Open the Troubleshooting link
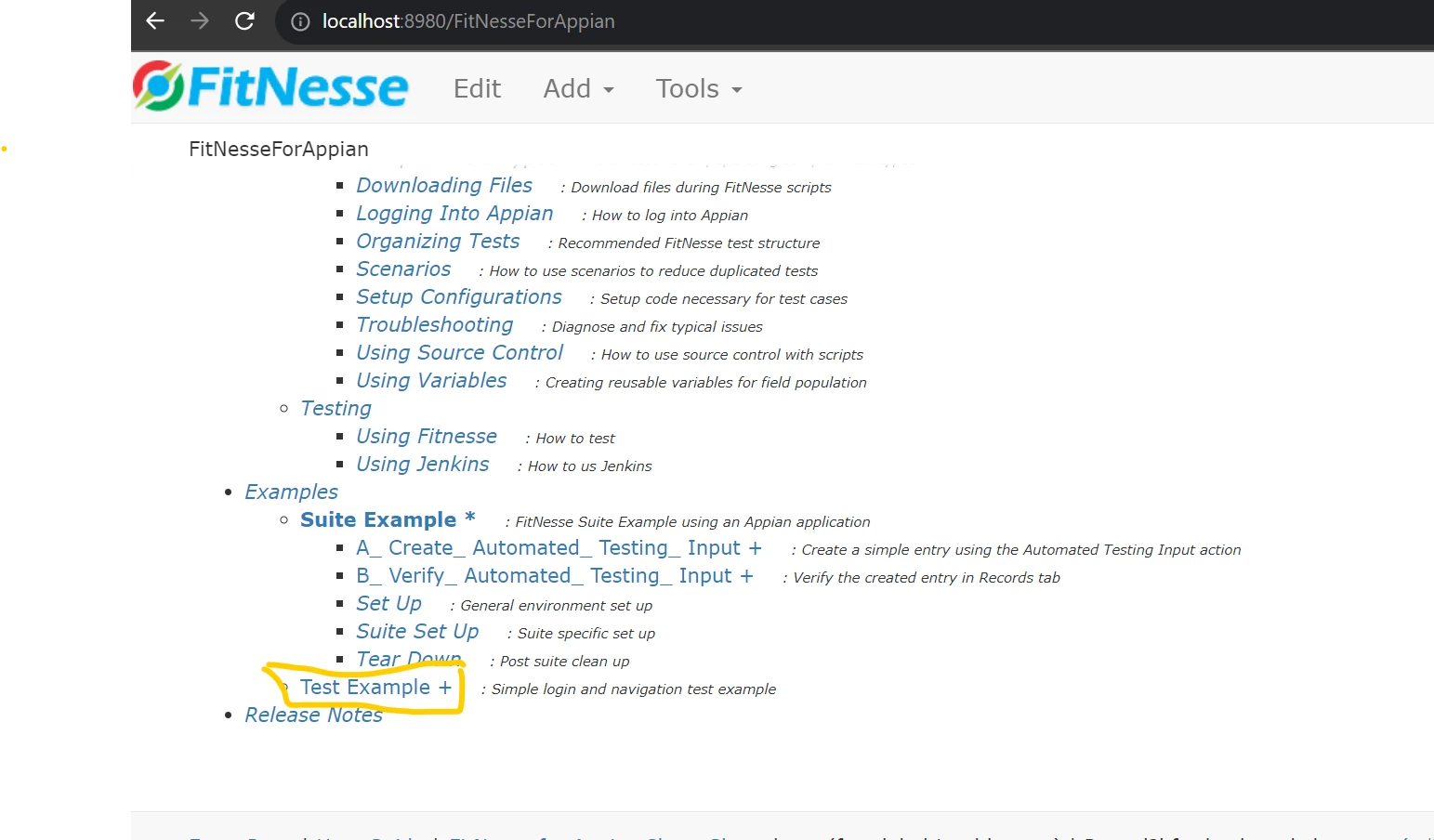 pos(435,325)
